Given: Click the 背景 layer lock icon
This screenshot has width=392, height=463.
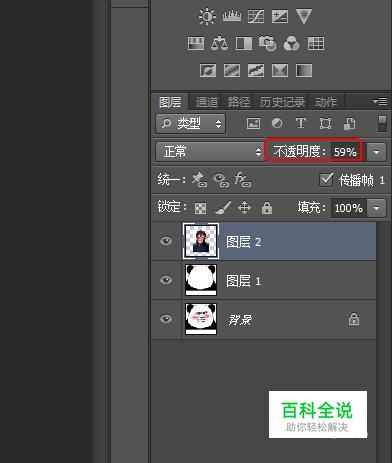Looking at the screenshot, I should point(354,319).
